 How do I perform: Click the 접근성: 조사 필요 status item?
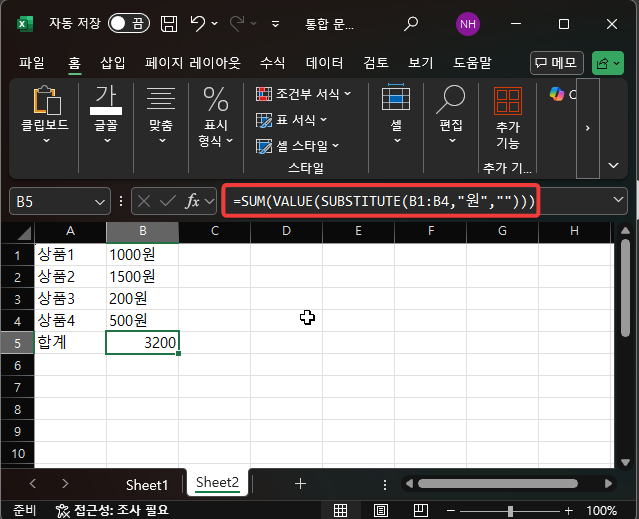[112, 510]
